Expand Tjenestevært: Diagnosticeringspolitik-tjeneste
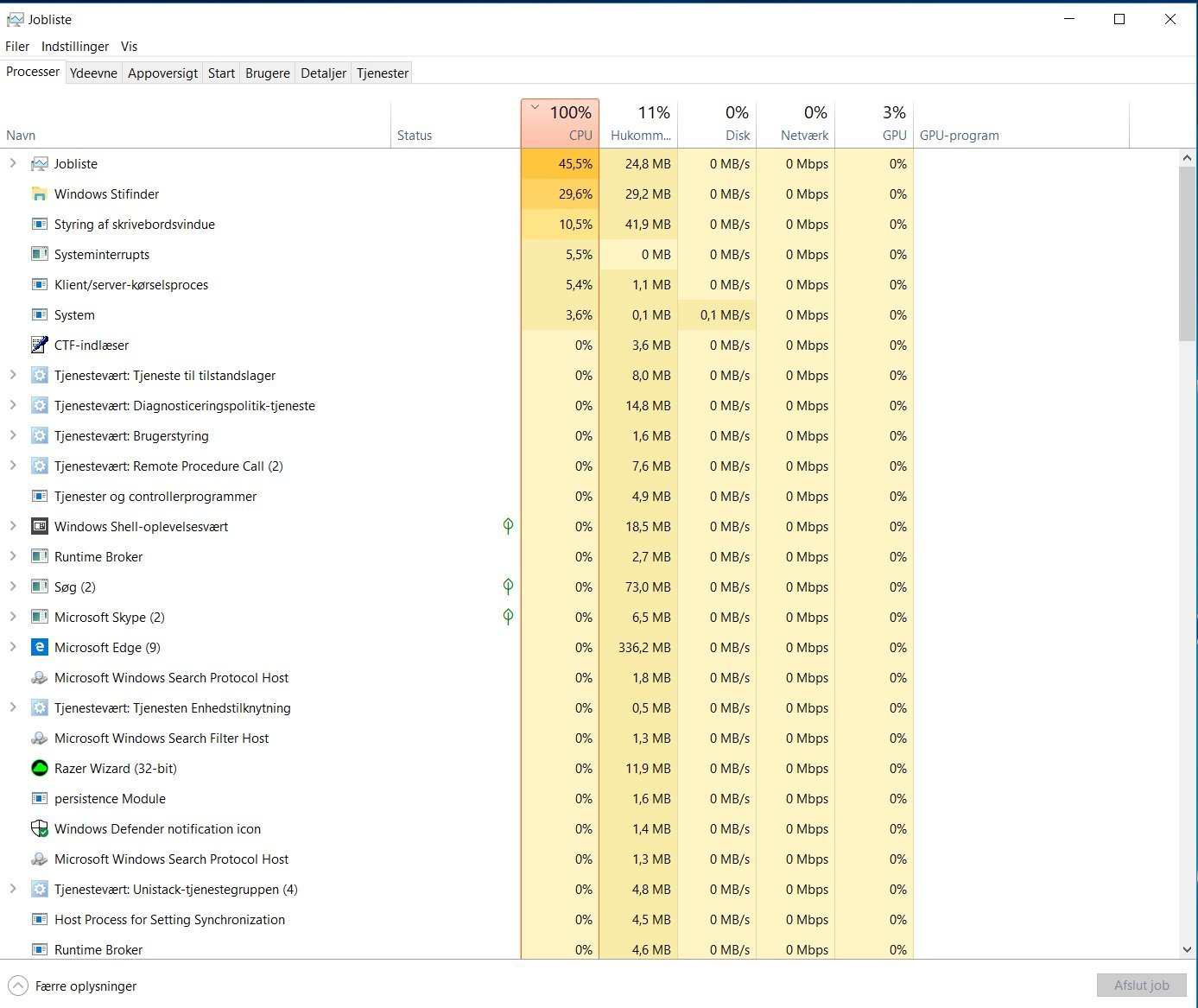The width and height of the screenshot is (1198, 1008). pyautogui.click(x=13, y=405)
